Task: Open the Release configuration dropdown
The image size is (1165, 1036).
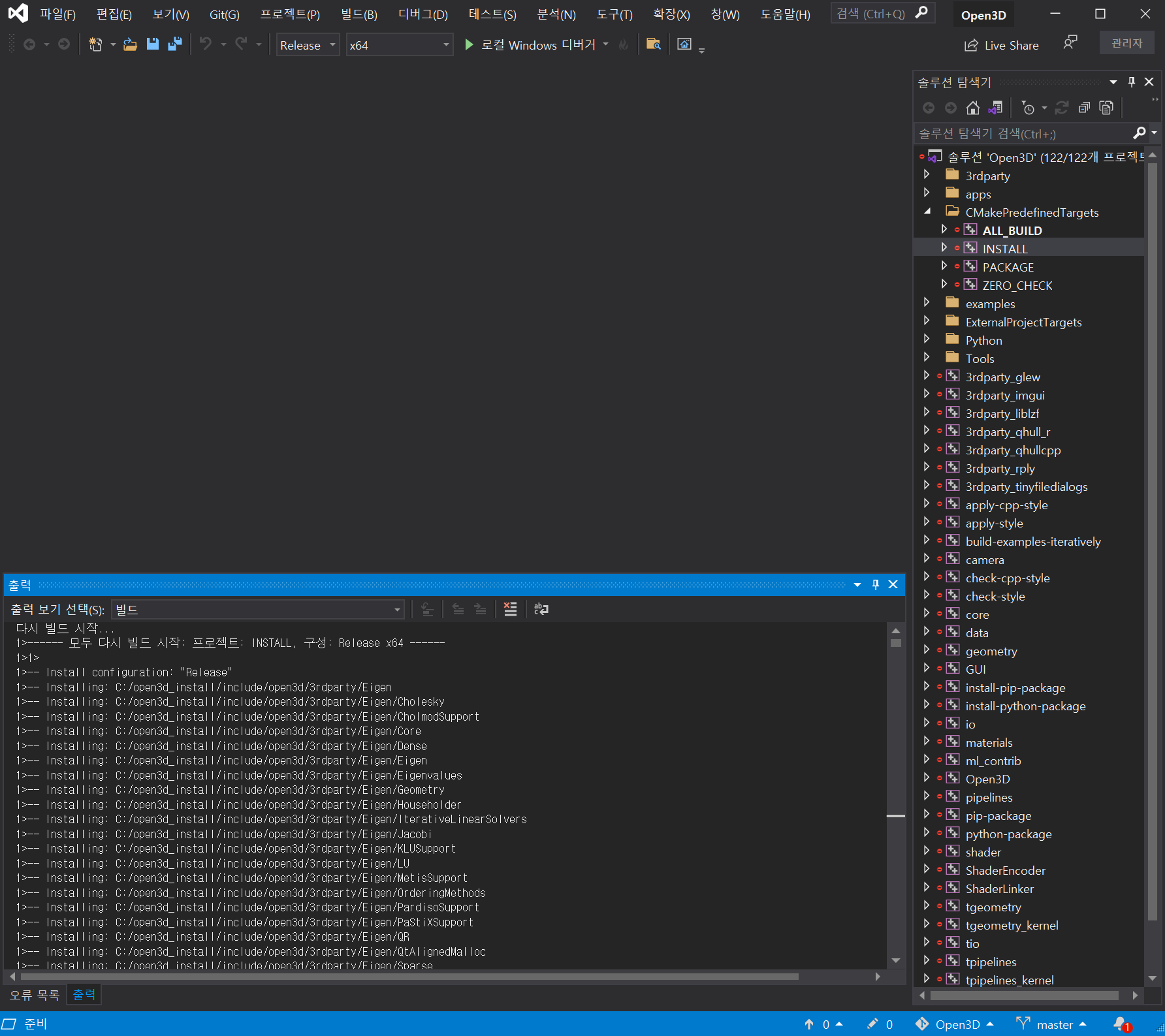Action: pos(308,44)
